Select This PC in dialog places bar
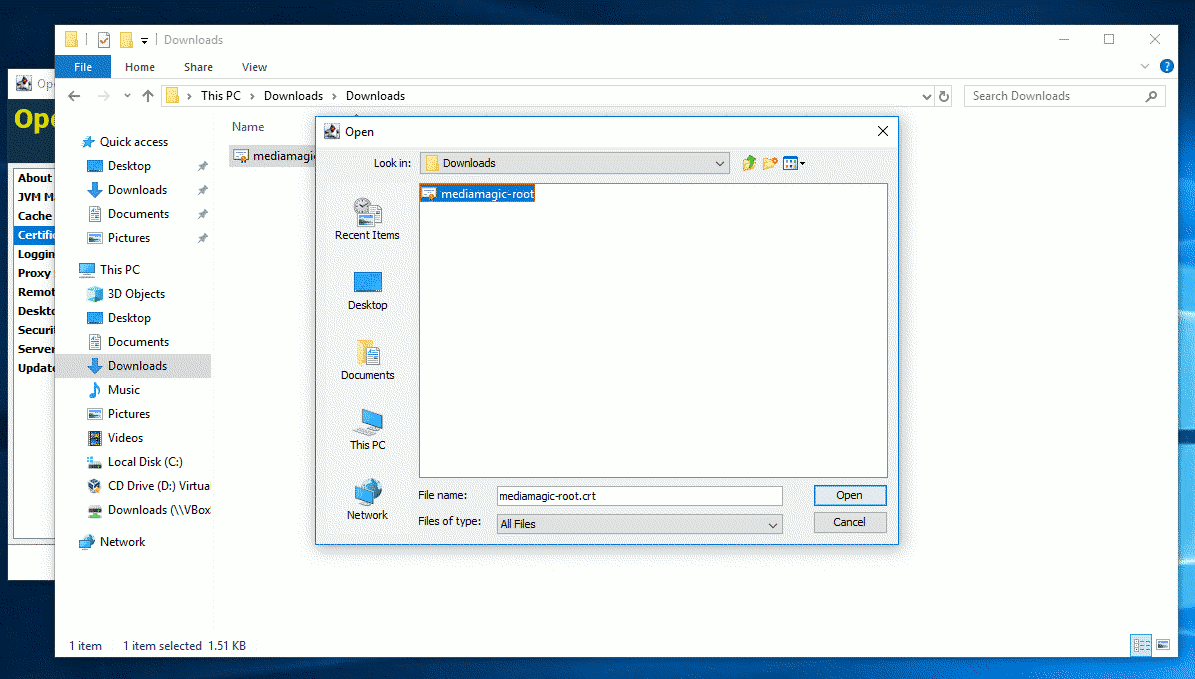The width and height of the screenshot is (1195, 679). [x=367, y=429]
